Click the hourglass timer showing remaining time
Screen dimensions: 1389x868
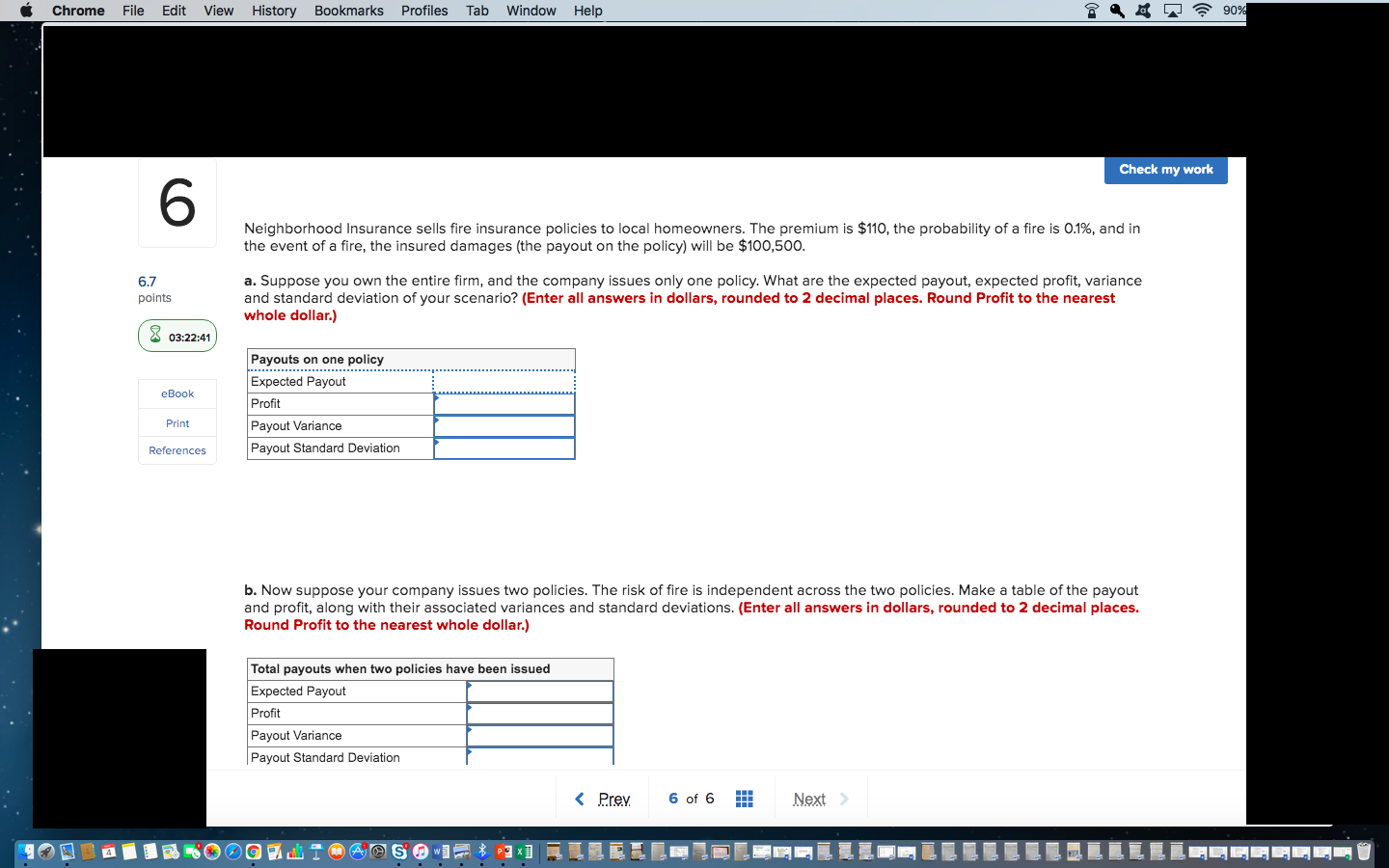(177, 335)
